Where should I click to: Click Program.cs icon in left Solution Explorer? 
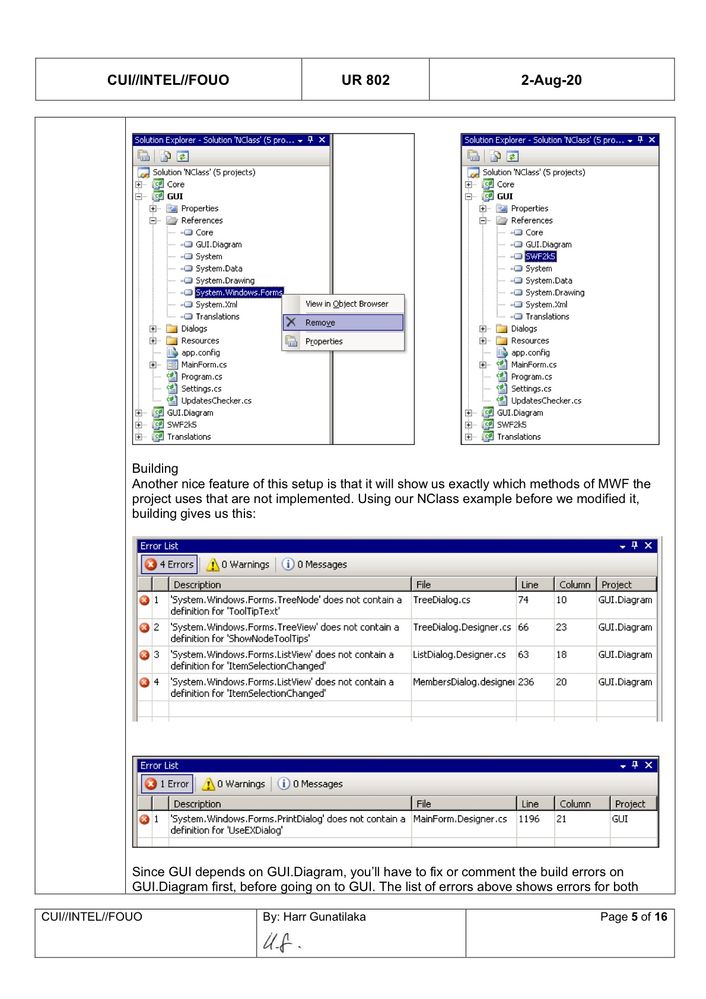pos(172,377)
